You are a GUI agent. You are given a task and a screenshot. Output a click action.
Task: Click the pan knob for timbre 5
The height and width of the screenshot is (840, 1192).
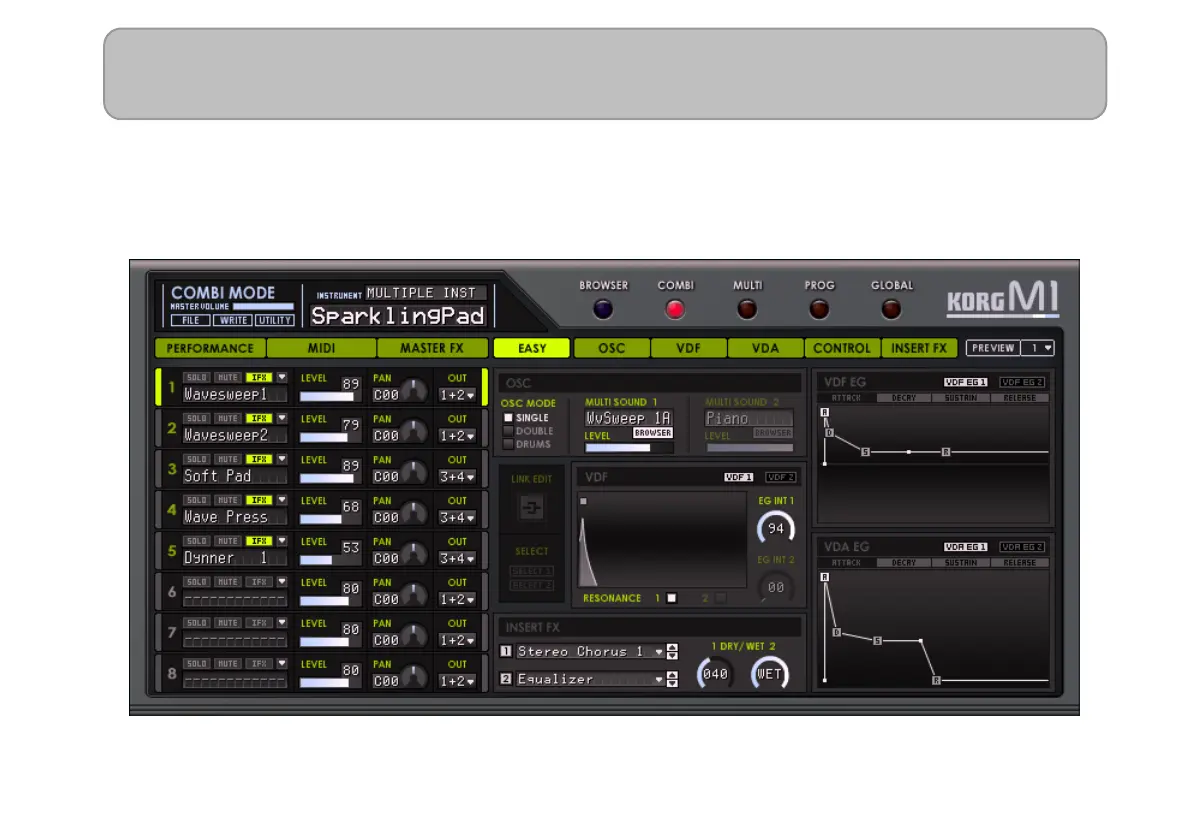click(x=414, y=553)
